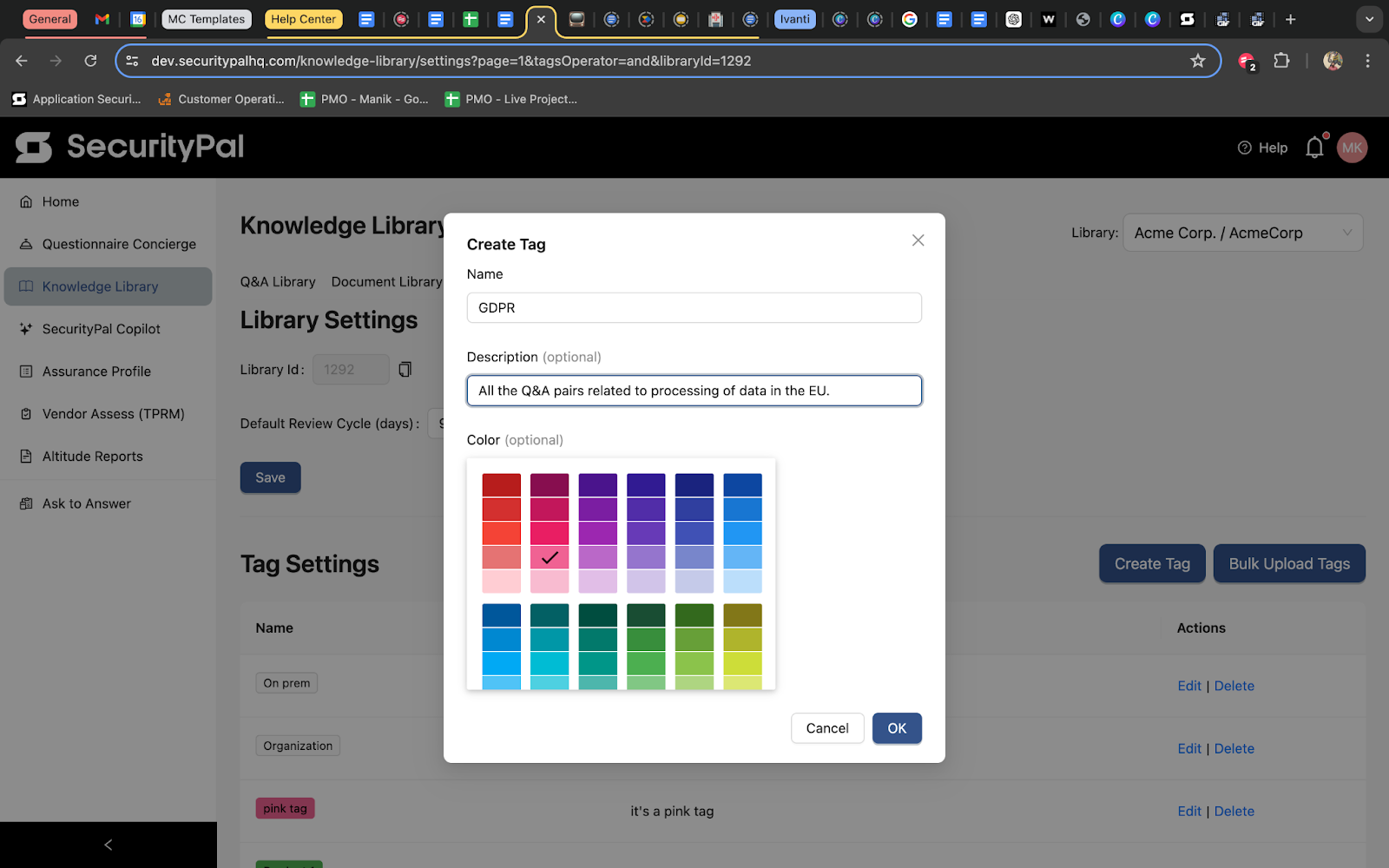Open the MK user avatar menu
The image size is (1389, 868).
[x=1352, y=148]
